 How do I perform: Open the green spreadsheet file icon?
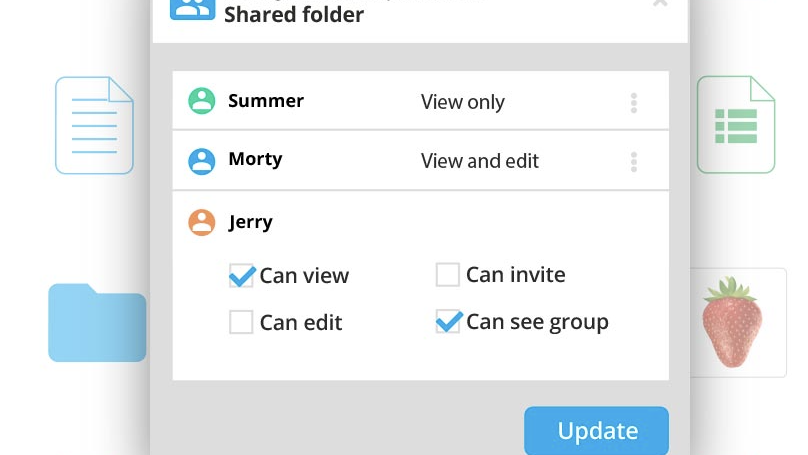tap(736, 125)
